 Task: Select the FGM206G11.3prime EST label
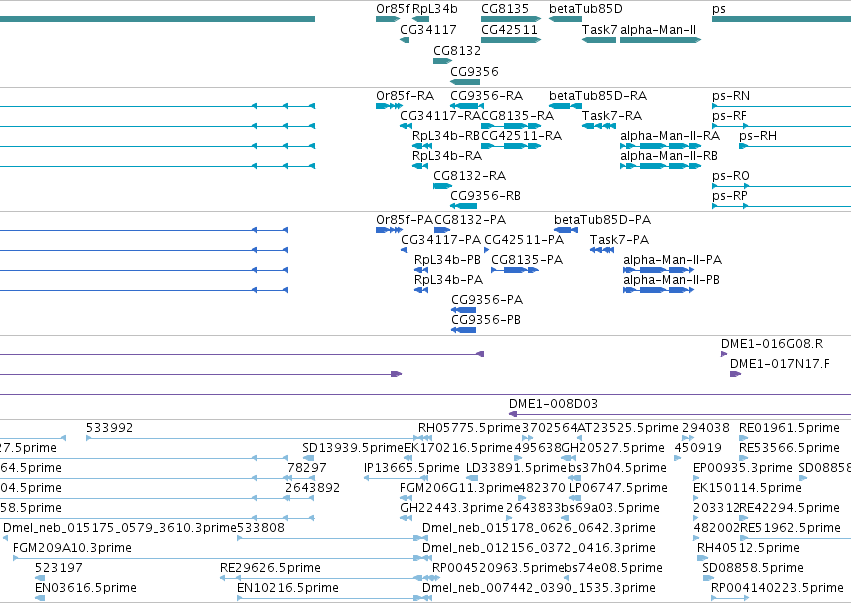460,488
